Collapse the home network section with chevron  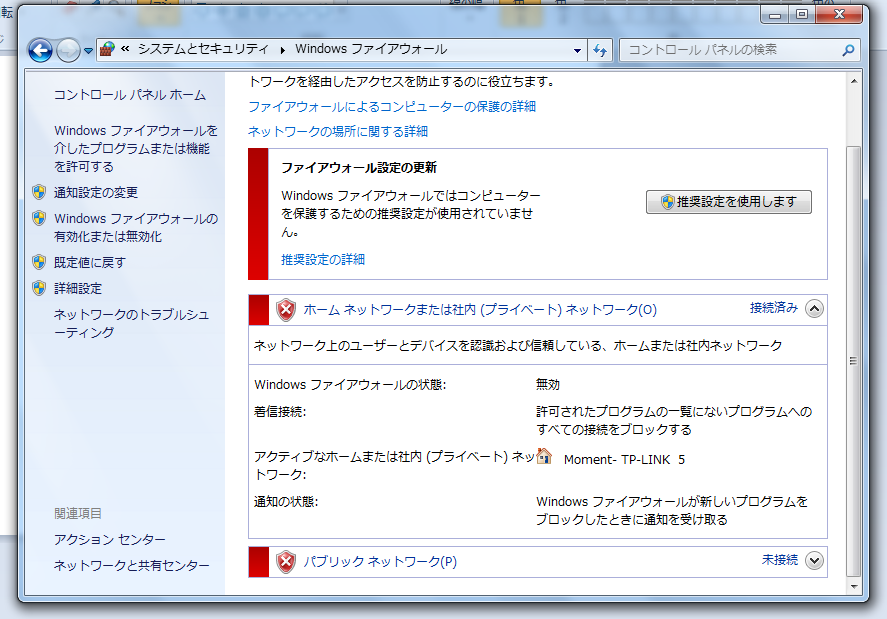click(x=815, y=308)
